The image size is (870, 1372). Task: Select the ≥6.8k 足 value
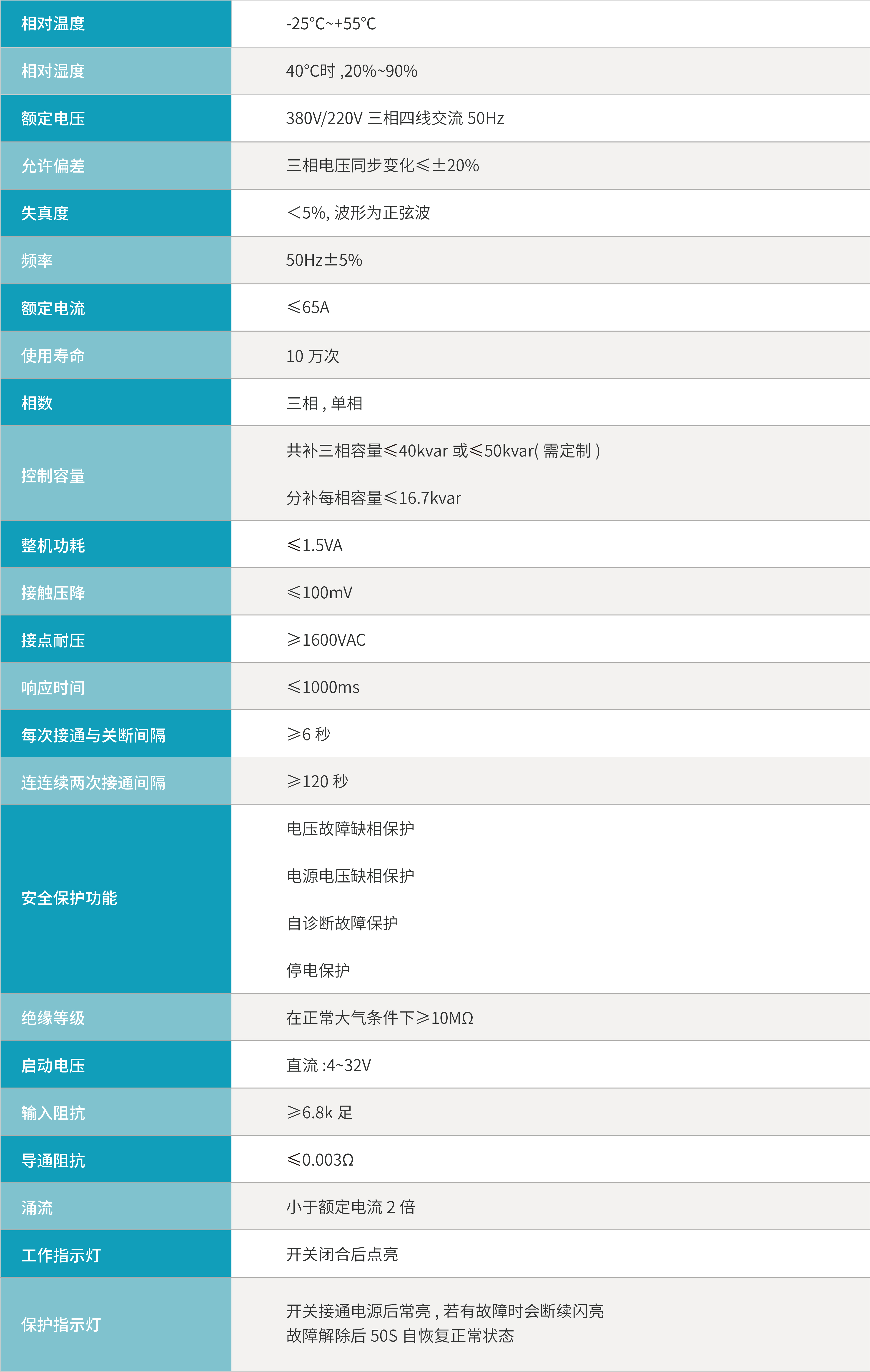pyautogui.click(x=320, y=1112)
